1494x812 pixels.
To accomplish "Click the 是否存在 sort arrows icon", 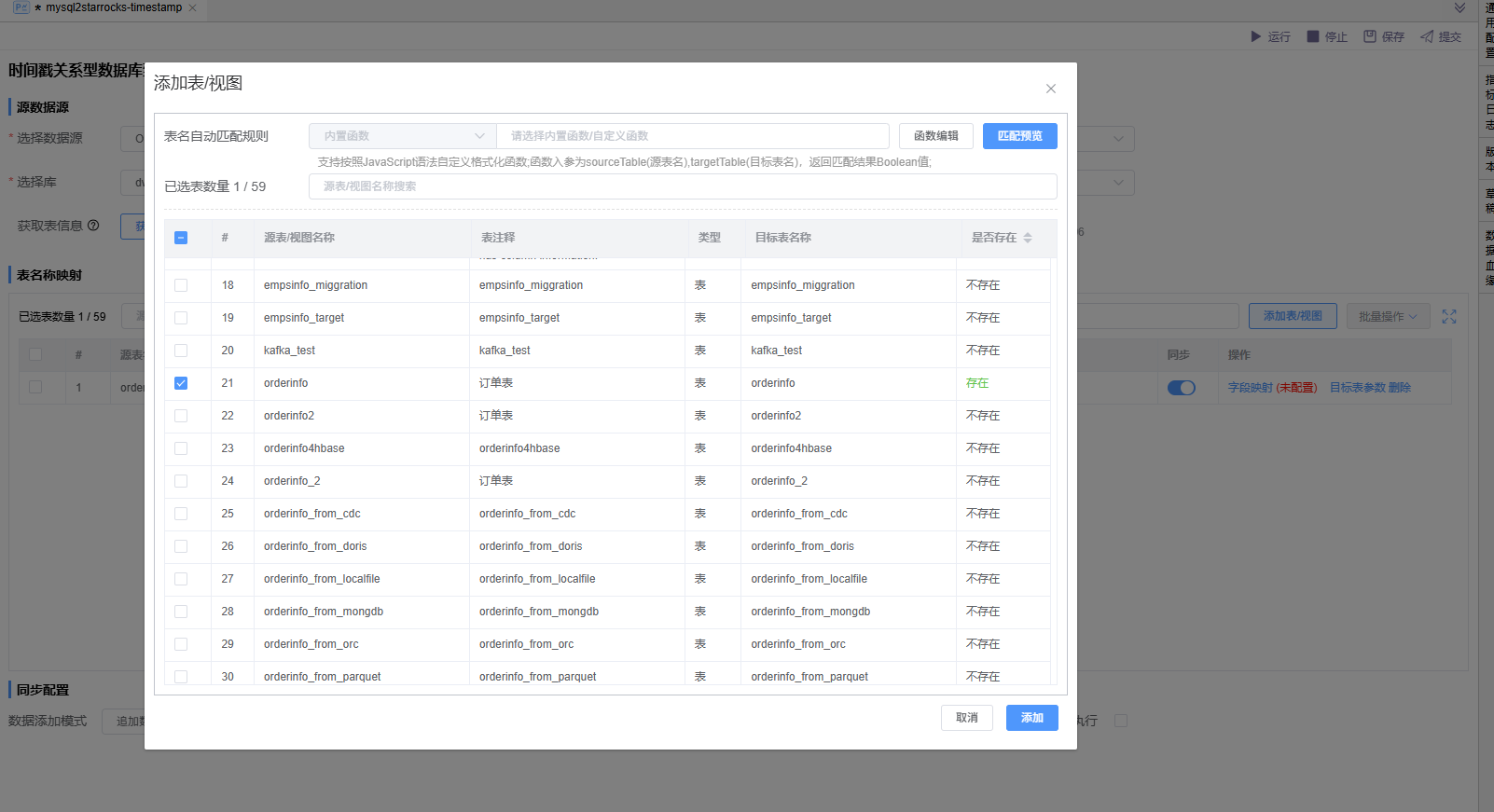I will [1028, 238].
